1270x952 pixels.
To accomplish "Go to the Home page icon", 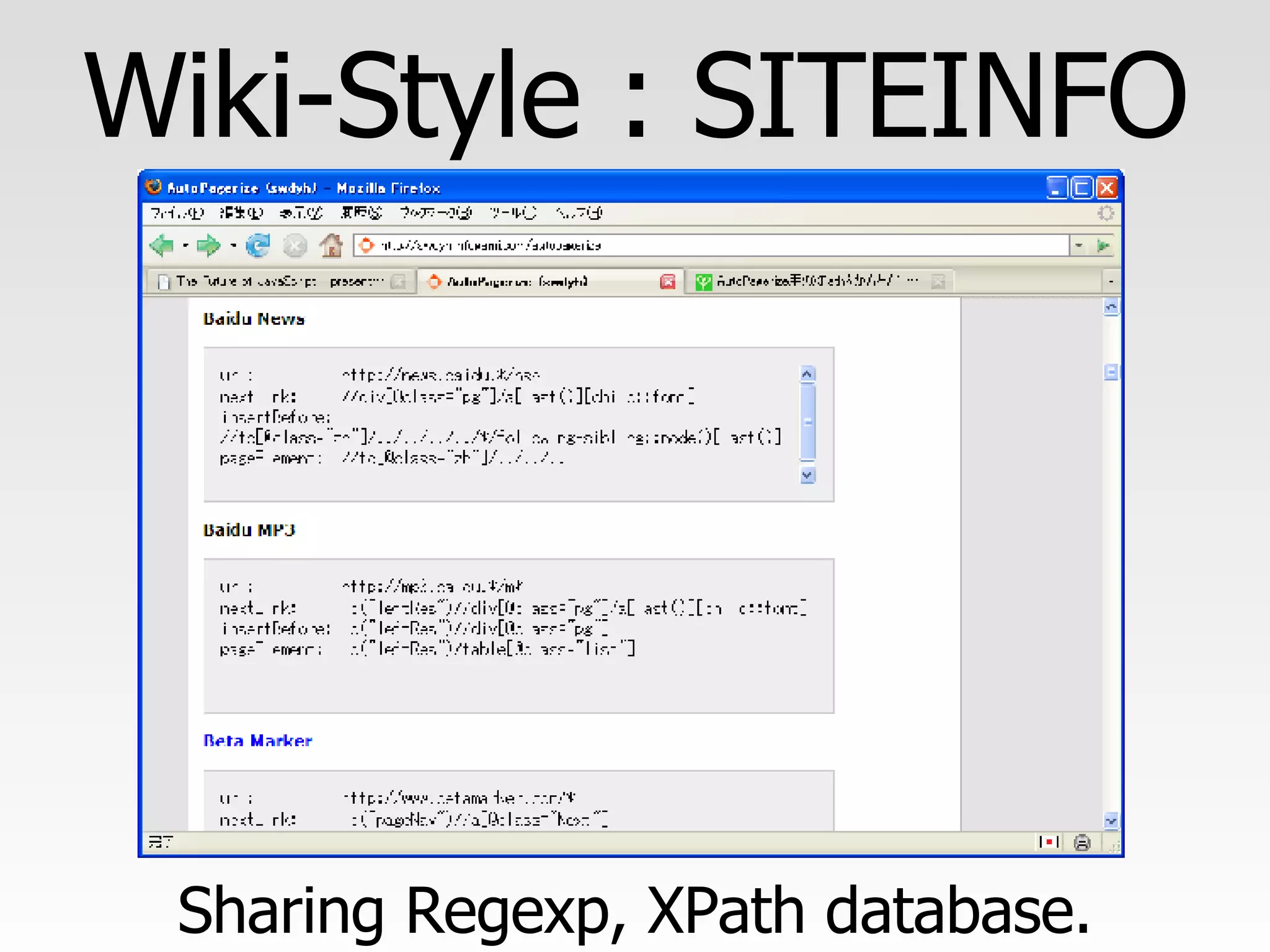I will [331, 246].
